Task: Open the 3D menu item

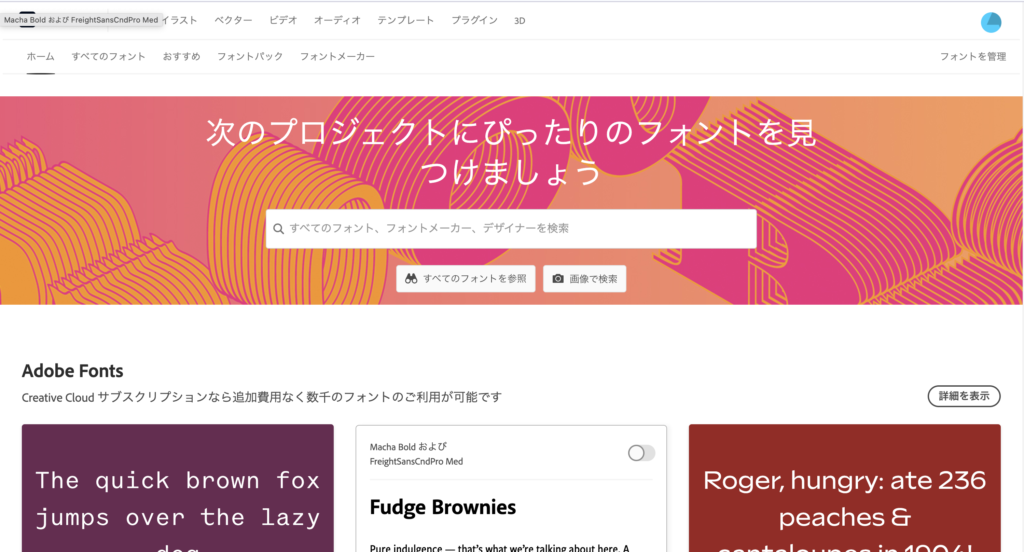Action: tap(519, 21)
